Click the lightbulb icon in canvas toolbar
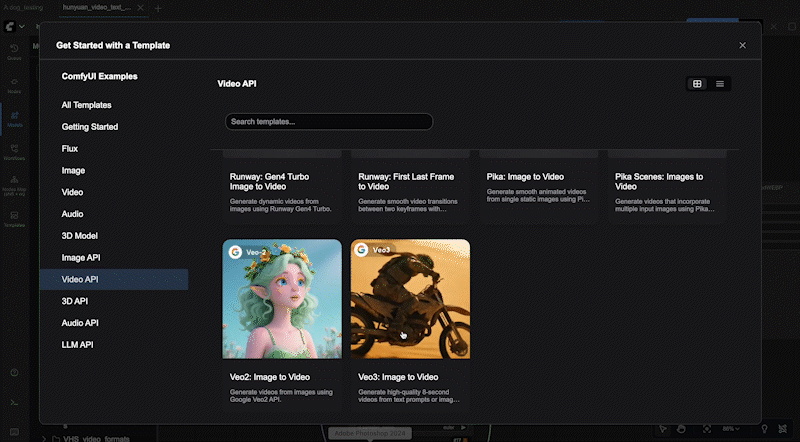 [x=764, y=429]
